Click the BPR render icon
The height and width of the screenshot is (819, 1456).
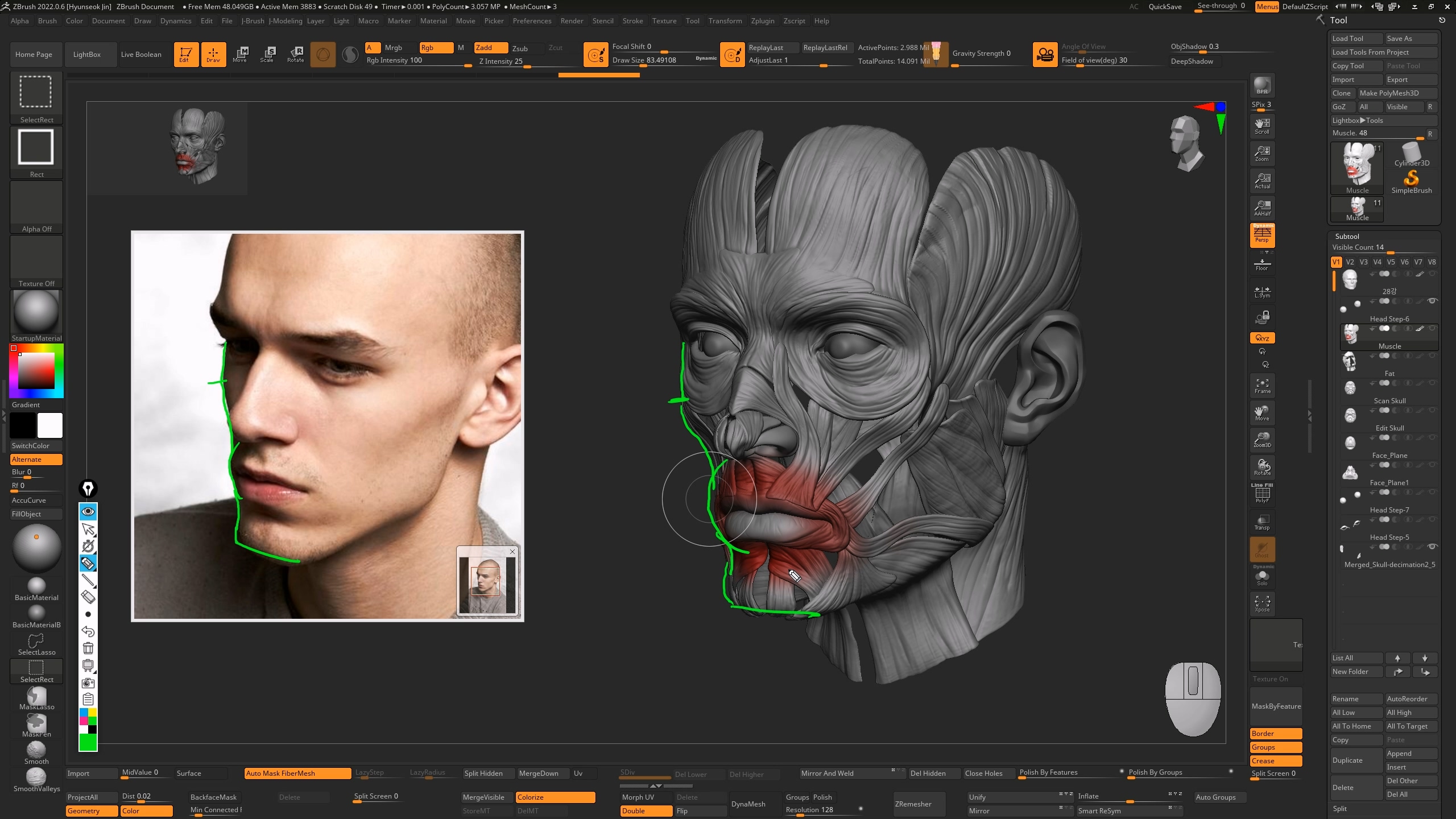(1262, 85)
